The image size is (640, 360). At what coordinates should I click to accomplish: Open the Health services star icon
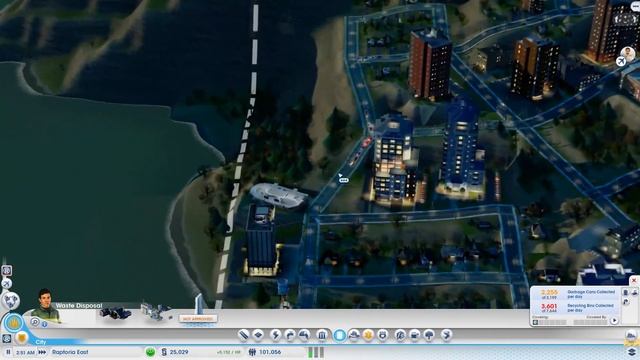(x=368, y=336)
